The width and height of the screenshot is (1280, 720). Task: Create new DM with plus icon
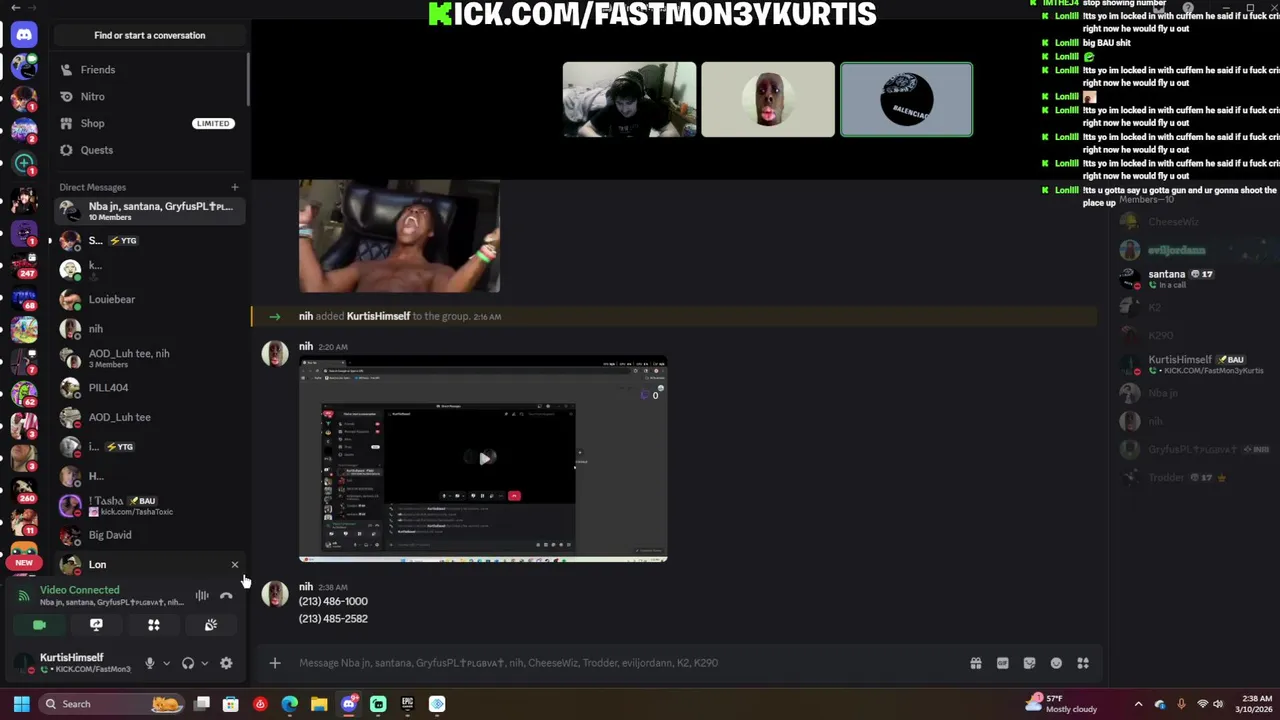click(235, 187)
